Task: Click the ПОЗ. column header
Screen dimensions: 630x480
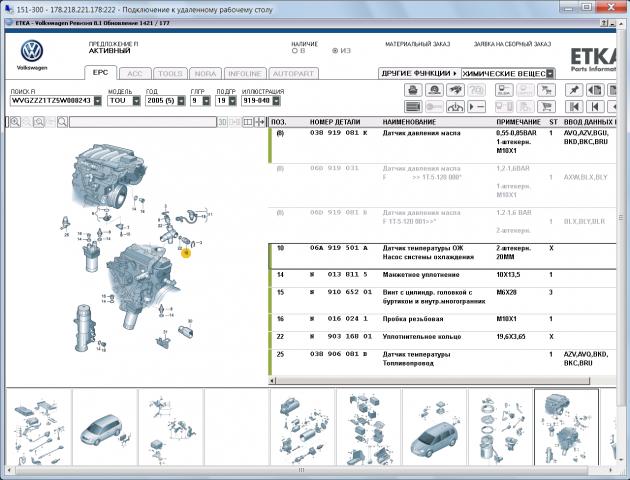Action: coord(278,122)
